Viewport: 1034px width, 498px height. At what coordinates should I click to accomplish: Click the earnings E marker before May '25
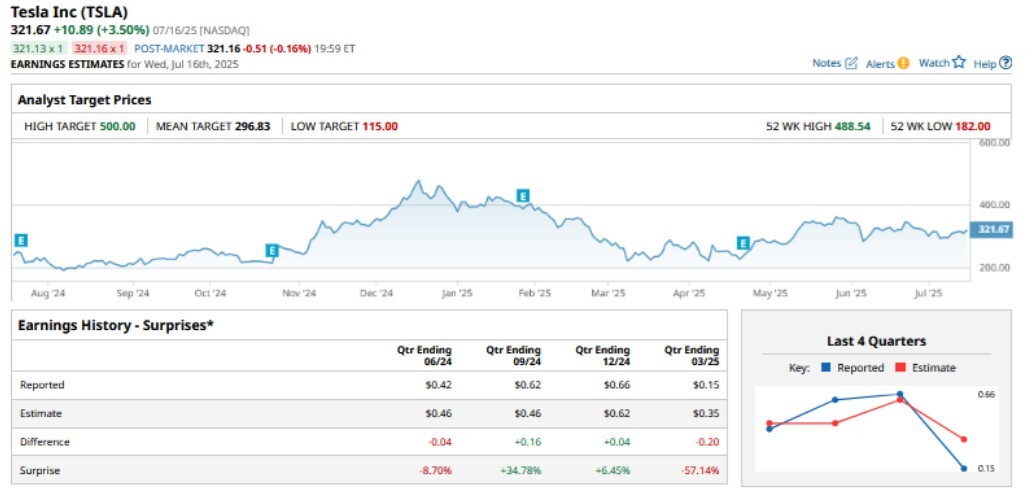(x=744, y=243)
